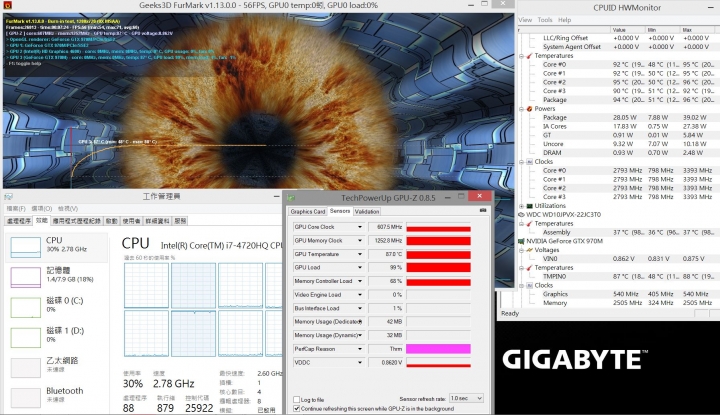Switch to 詳細資料 tab in Task Manager
The image size is (720, 415).
point(158,221)
